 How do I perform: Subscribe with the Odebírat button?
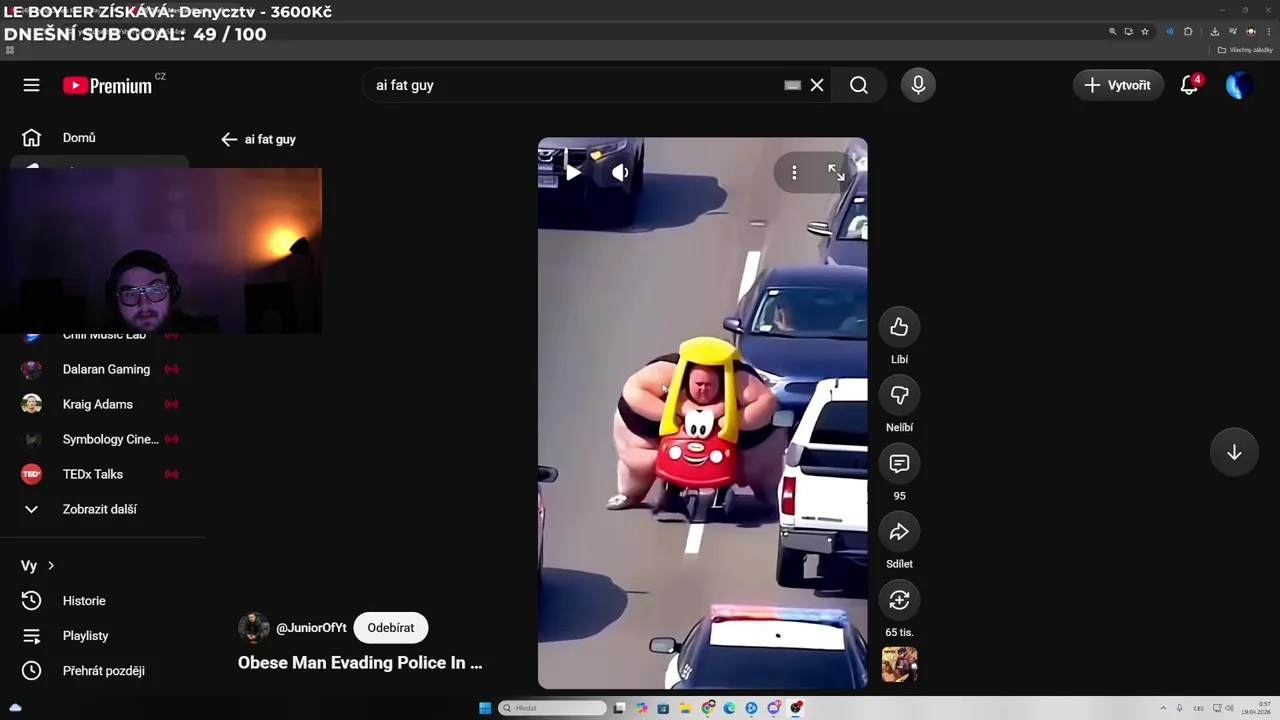tap(391, 628)
